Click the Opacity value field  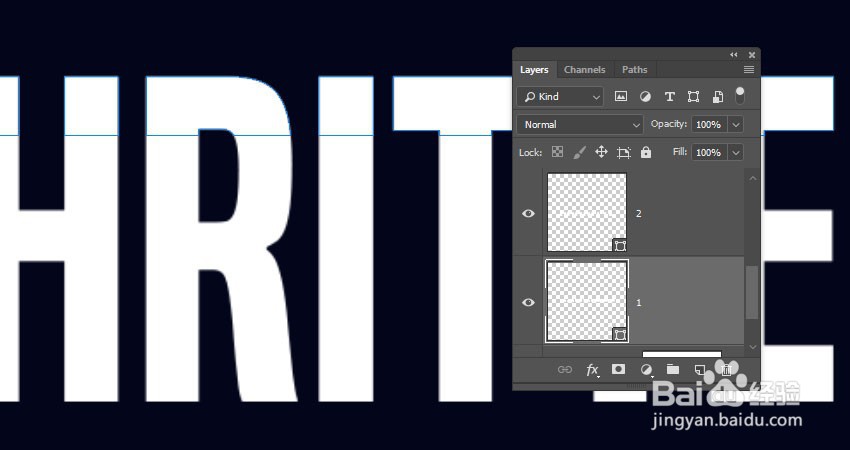pos(709,125)
